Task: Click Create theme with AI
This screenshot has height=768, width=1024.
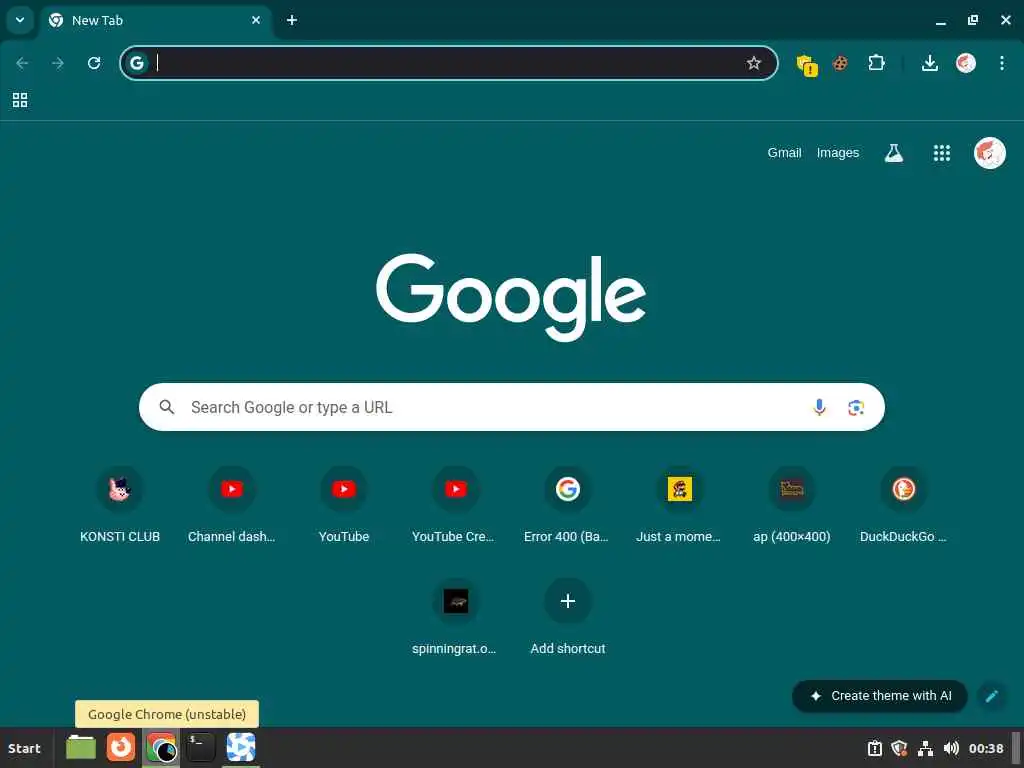Action: [880, 696]
